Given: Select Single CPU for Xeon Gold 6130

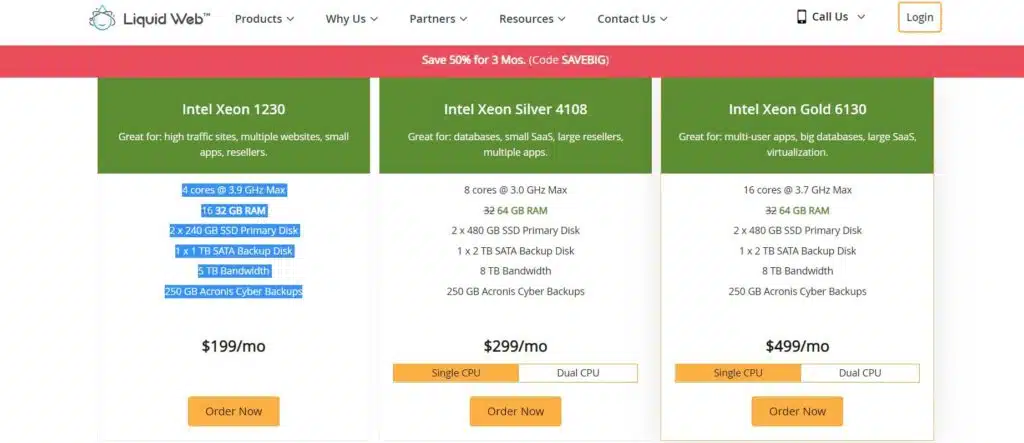Looking at the screenshot, I should pos(738,373).
